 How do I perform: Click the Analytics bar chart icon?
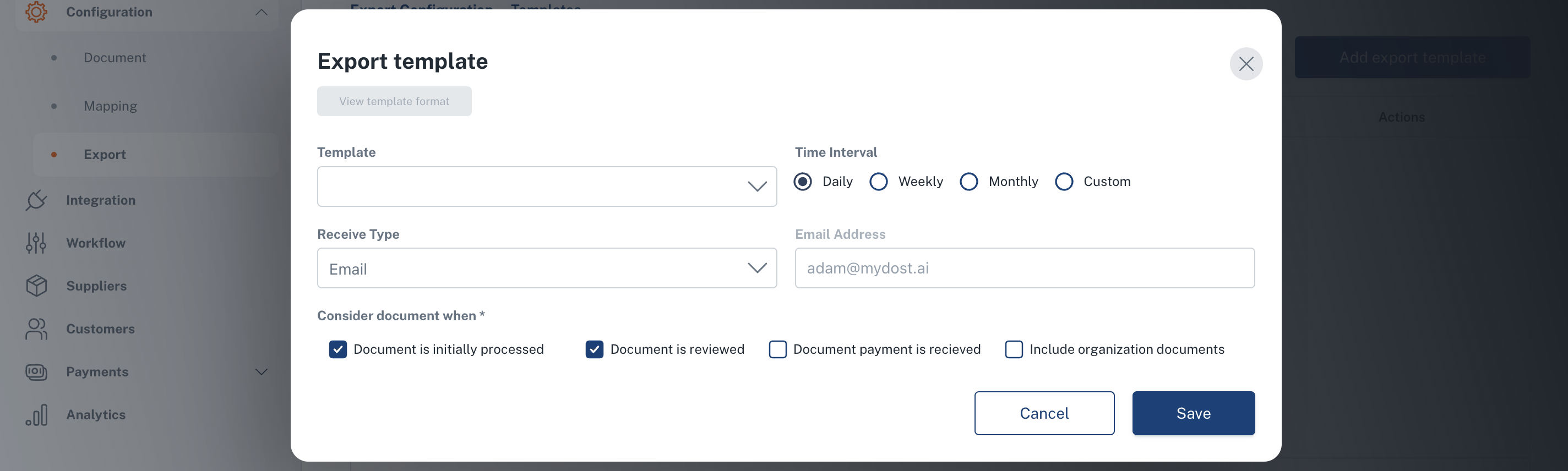(36, 414)
